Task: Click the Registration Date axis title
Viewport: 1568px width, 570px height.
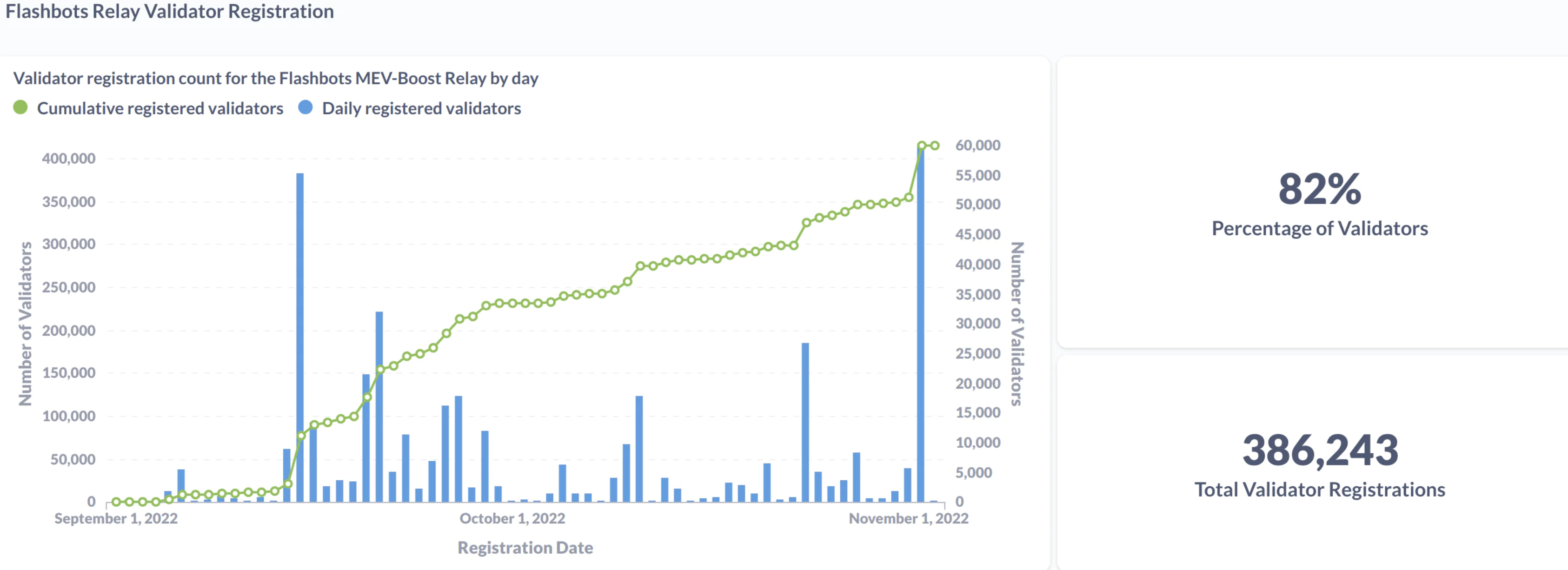Action: tap(525, 548)
